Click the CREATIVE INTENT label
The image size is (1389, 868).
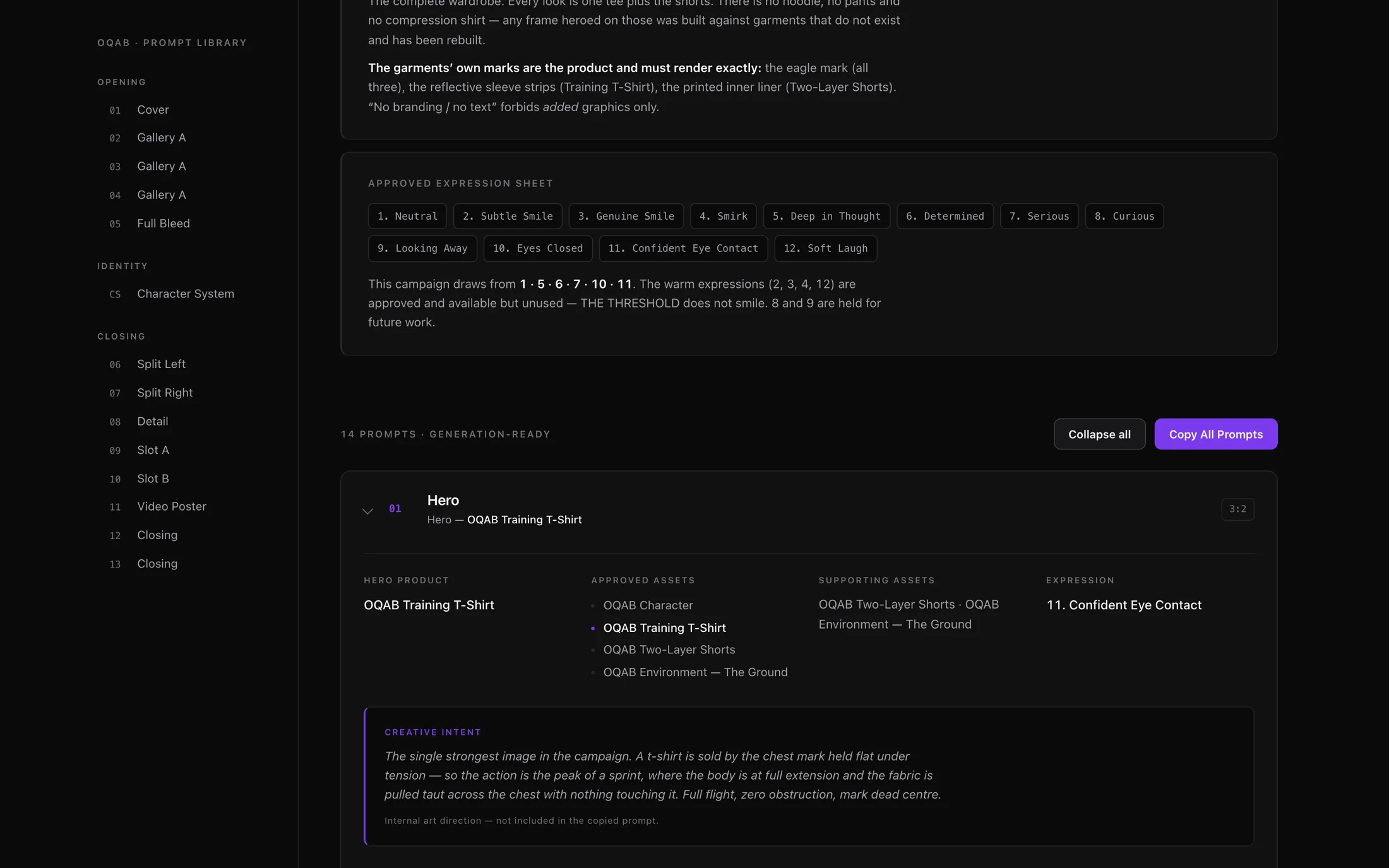pyautogui.click(x=432, y=732)
